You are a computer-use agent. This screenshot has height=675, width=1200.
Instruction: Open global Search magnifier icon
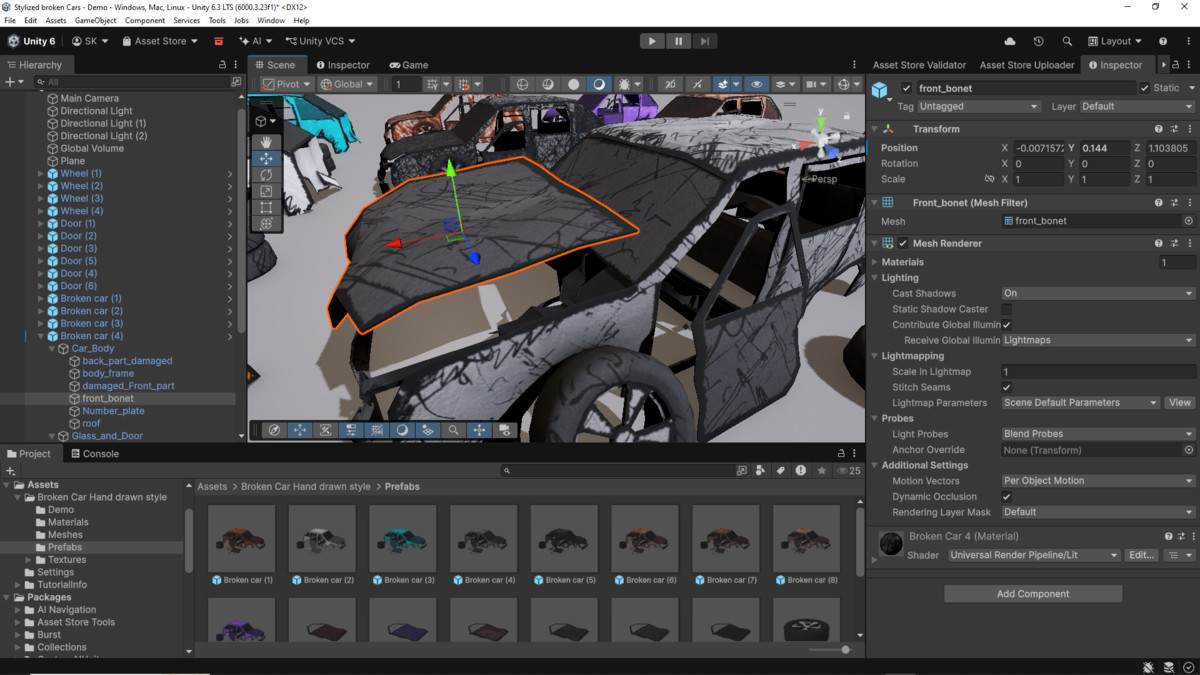pyautogui.click(x=1067, y=41)
